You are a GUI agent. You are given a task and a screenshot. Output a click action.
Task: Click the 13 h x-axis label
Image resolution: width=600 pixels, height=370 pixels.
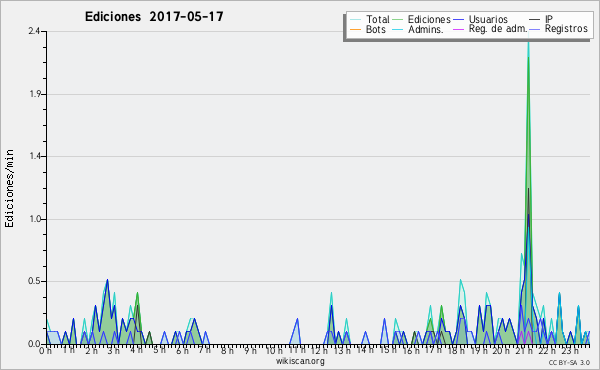coord(342,350)
